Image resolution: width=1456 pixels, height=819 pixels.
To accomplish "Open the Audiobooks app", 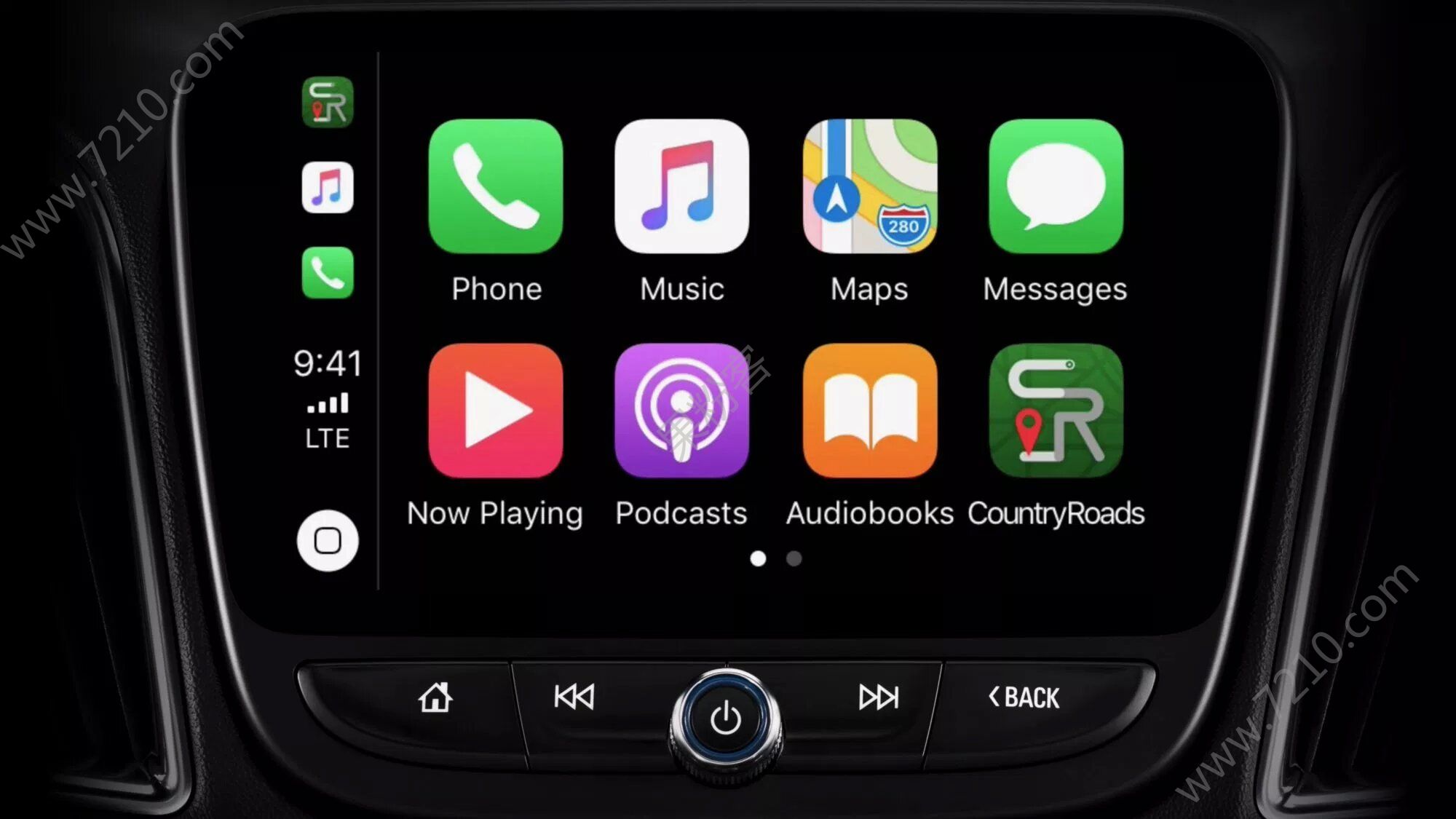I will click(x=869, y=411).
